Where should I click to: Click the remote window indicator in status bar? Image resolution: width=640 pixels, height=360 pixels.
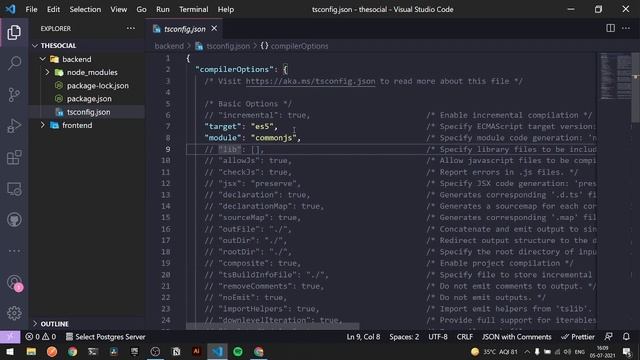[x=10, y=337]
